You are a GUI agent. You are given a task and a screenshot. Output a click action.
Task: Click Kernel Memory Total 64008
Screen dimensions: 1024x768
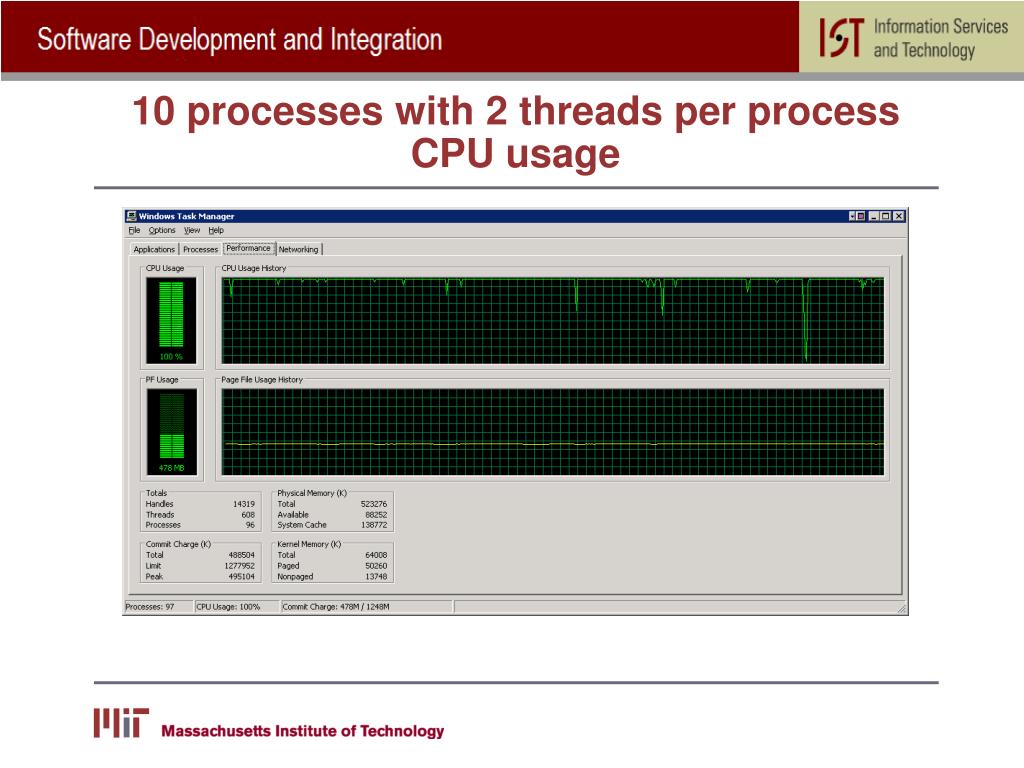(376, 555)
